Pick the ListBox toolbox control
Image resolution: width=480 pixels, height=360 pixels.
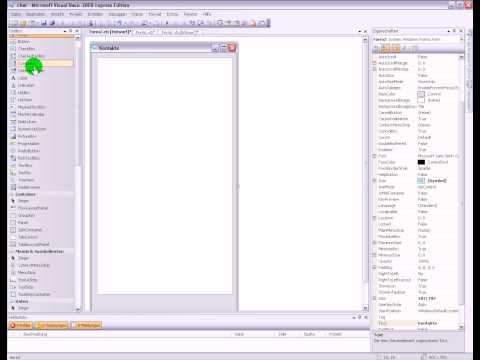pyautogui.click(x=41, y=92)
